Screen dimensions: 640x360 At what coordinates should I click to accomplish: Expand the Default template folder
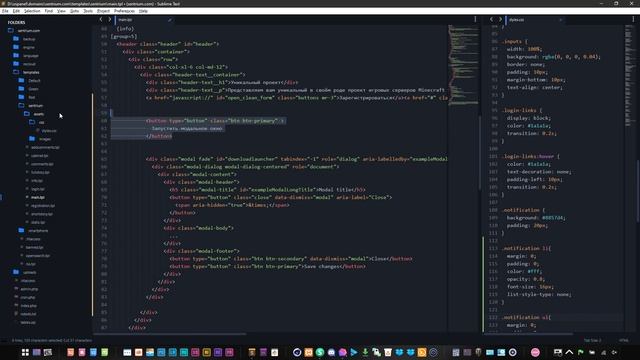(29, 80)
